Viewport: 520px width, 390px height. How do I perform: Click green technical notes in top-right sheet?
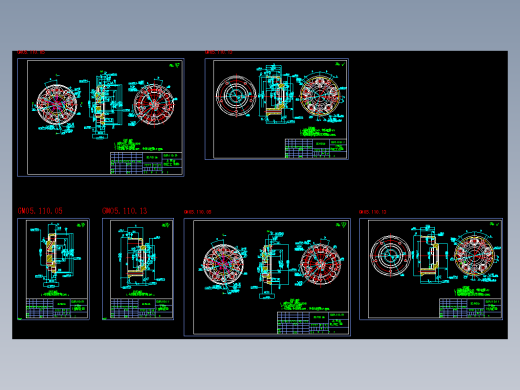point(318,132)
